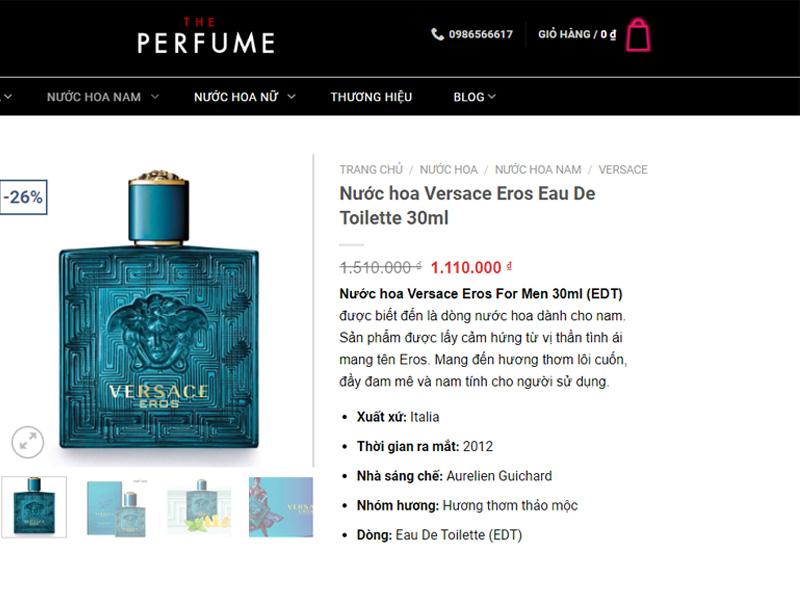Open the pink shopping bag cart icon
Viewport: 800px width, 600px height.
pyautogui.click(x=638, y=35)
